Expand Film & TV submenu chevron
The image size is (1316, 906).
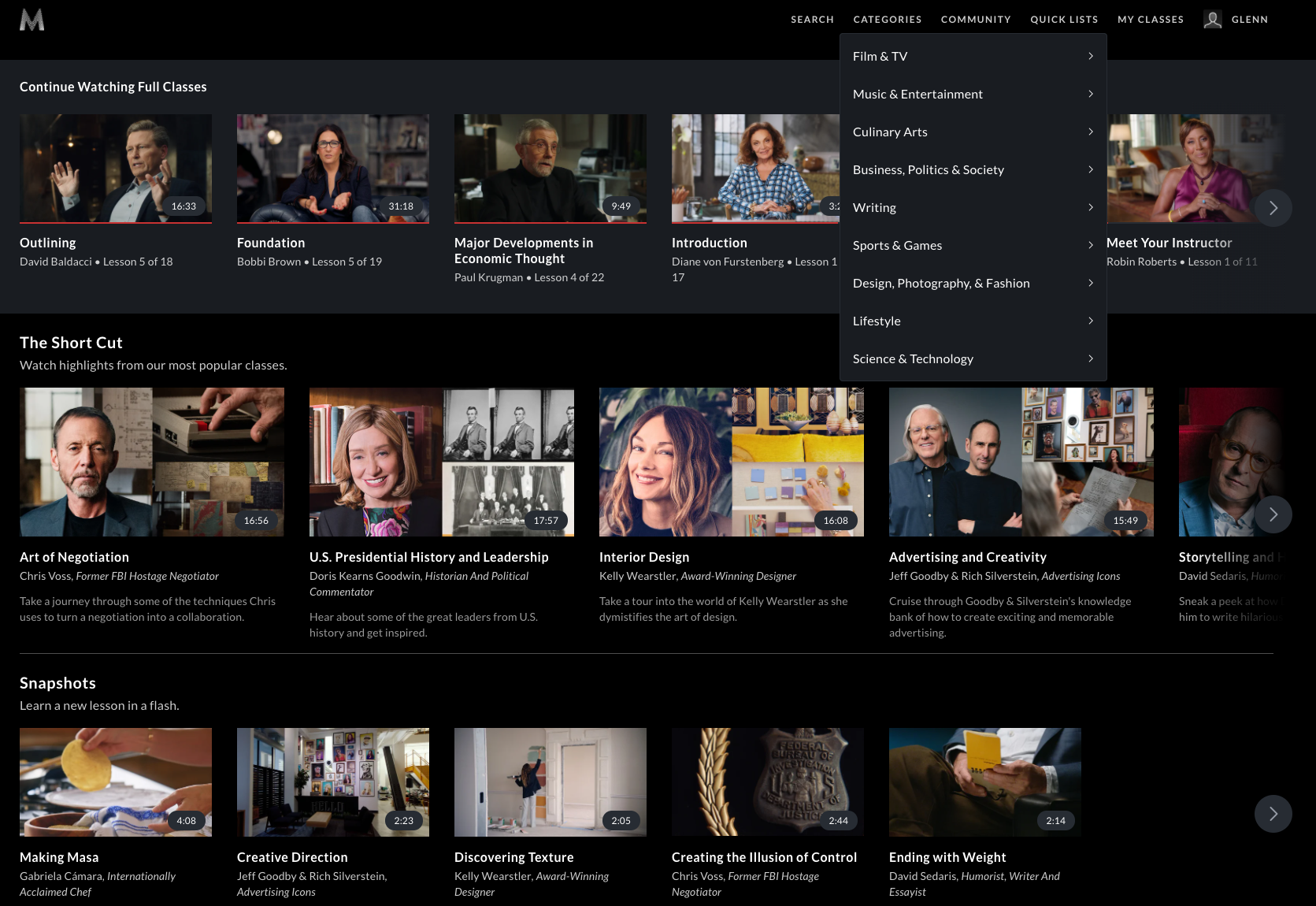(x=1091, y=56)
